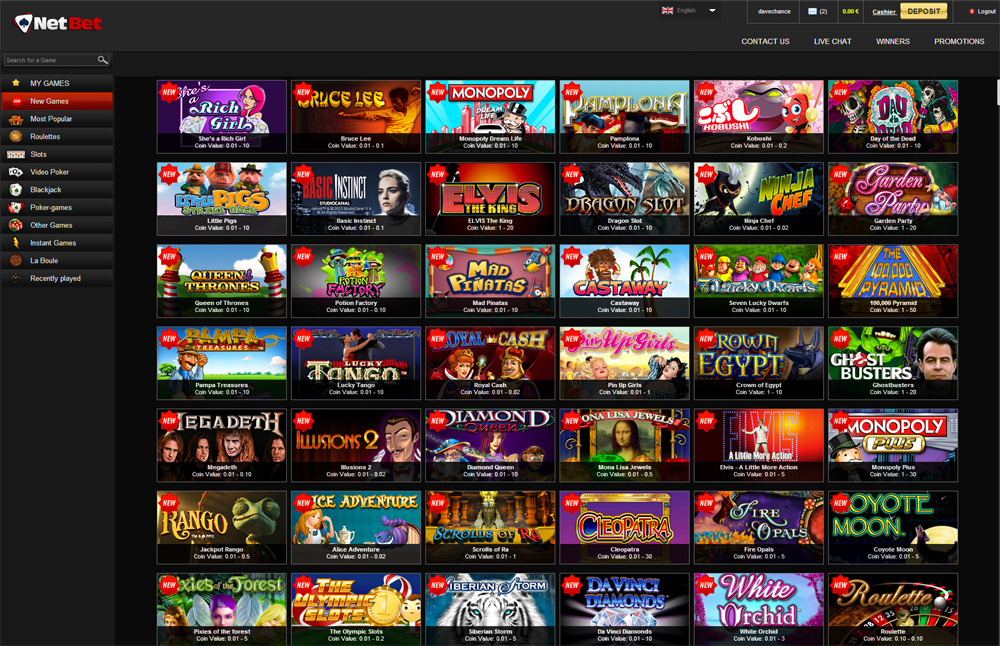Open the mail inbox envelope icon
This screenshot has height=646, width=1000.
(812, 11)
